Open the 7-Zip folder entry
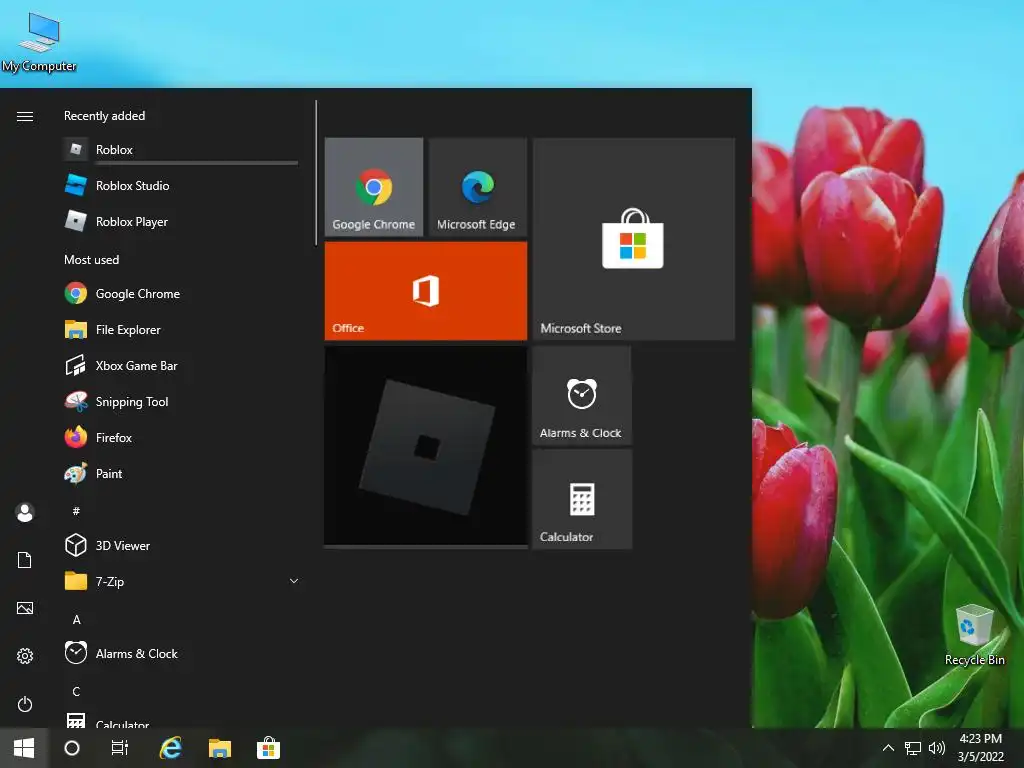The image size is (1024, 768). (x=180, y=581)
